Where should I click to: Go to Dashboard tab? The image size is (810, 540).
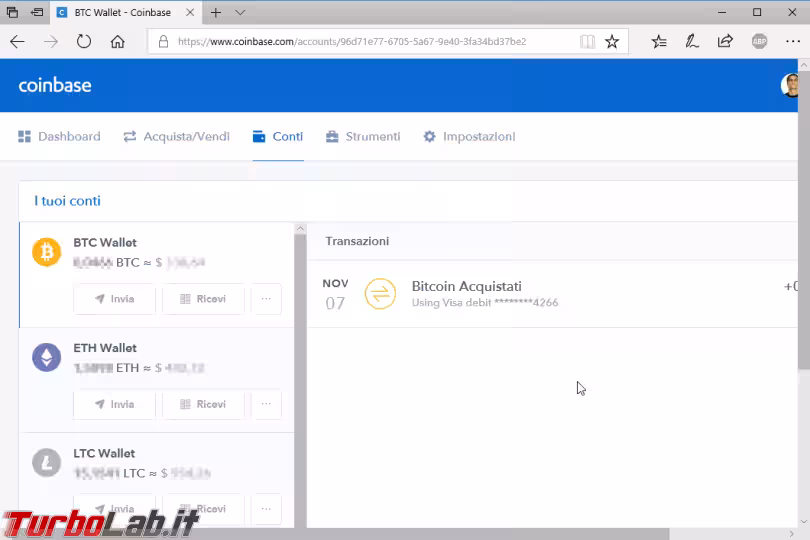pyautogui.click(x=59, y=136)
